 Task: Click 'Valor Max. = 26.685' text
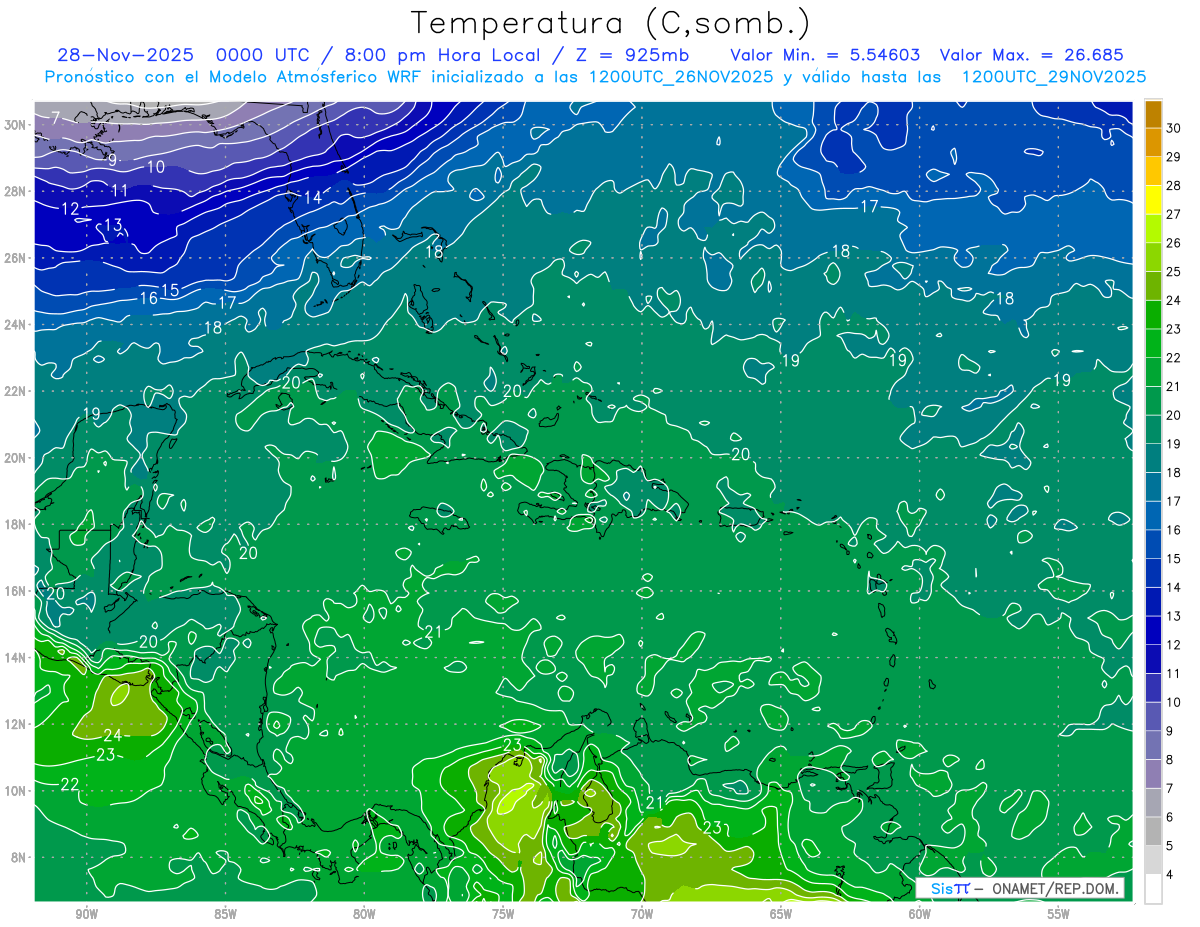click(x=1032, y=55)
